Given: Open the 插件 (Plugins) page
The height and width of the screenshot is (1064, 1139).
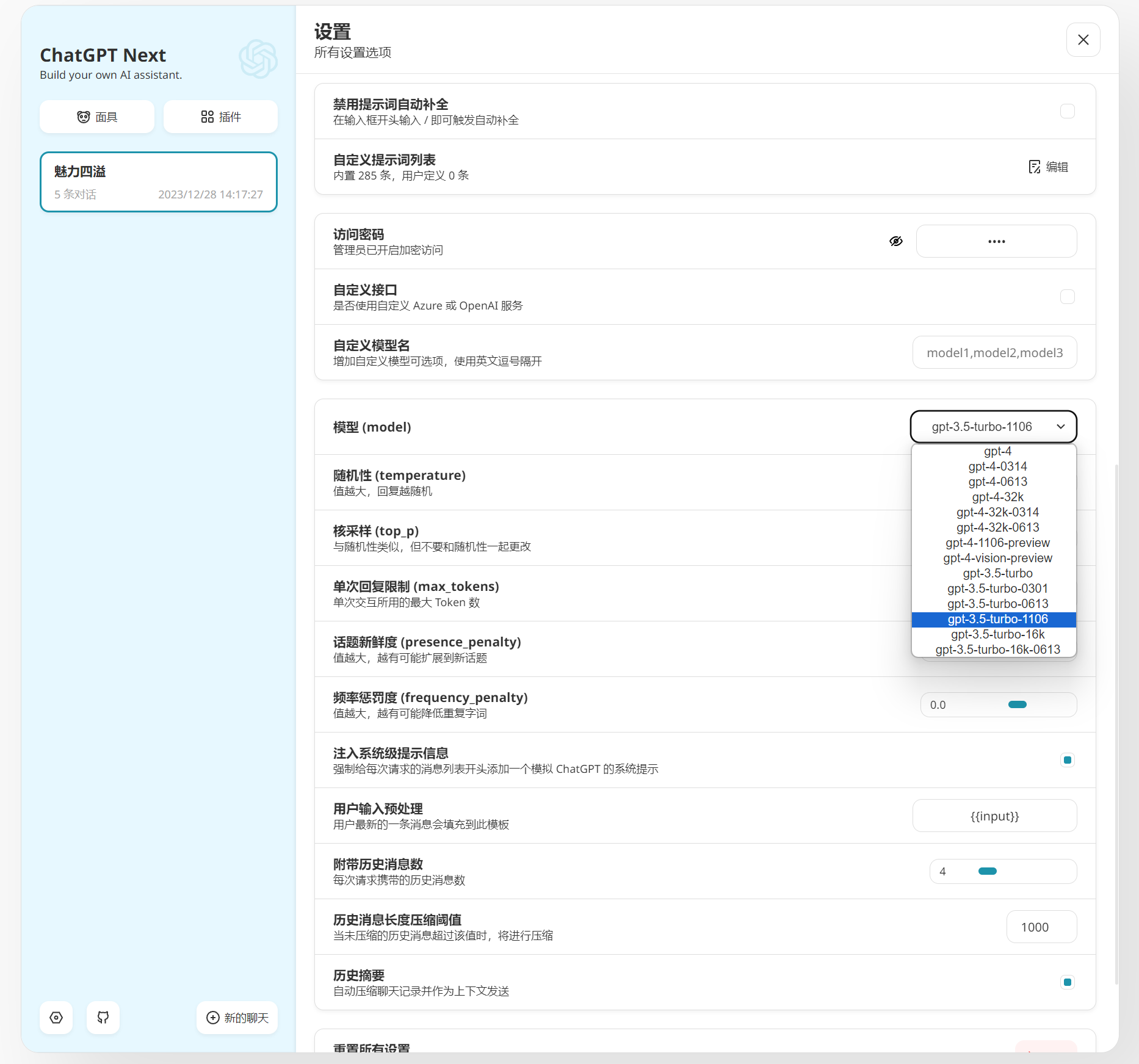Looking at the screenshot, I should point(220,117).
